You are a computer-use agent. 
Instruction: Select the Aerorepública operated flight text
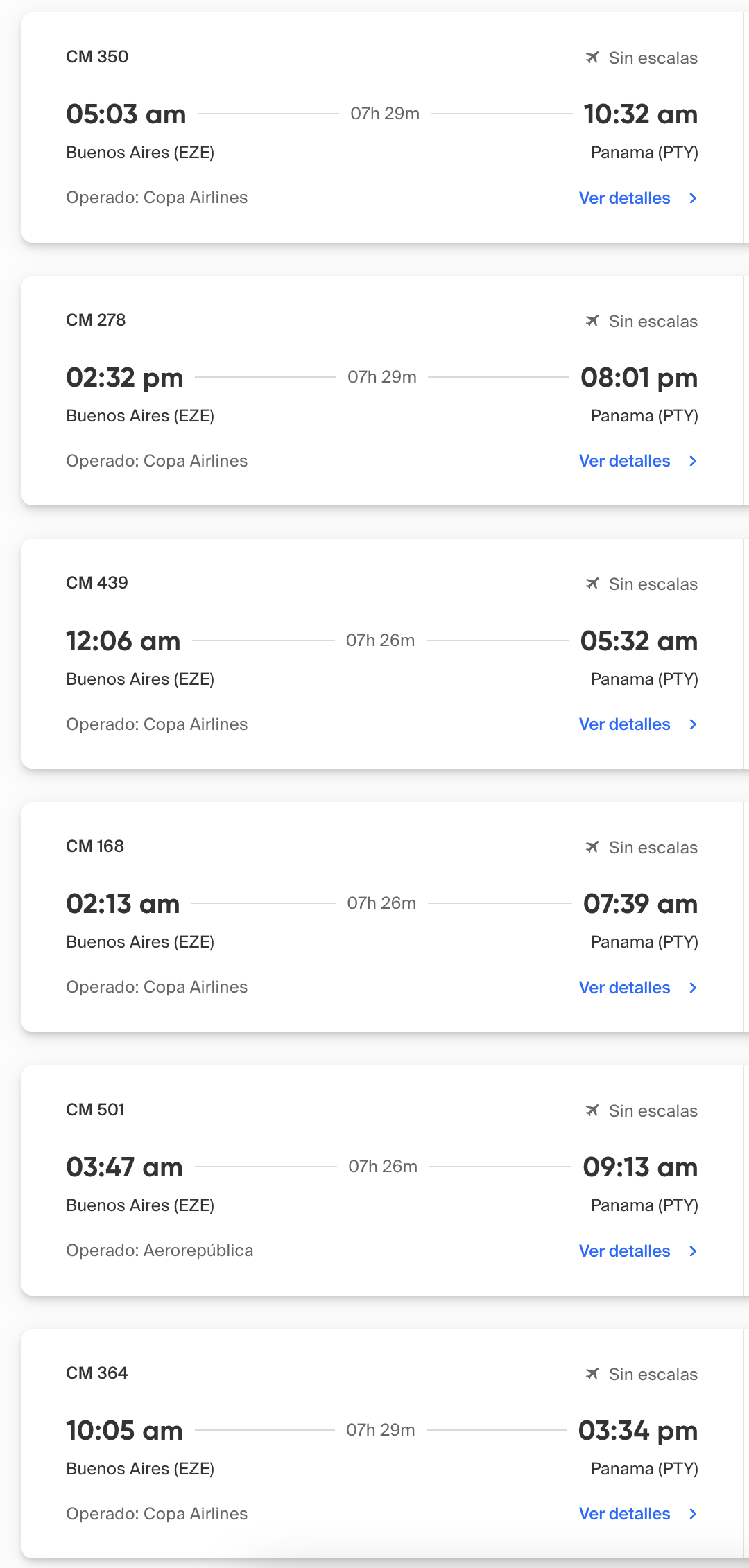(x=160, y=1251)
